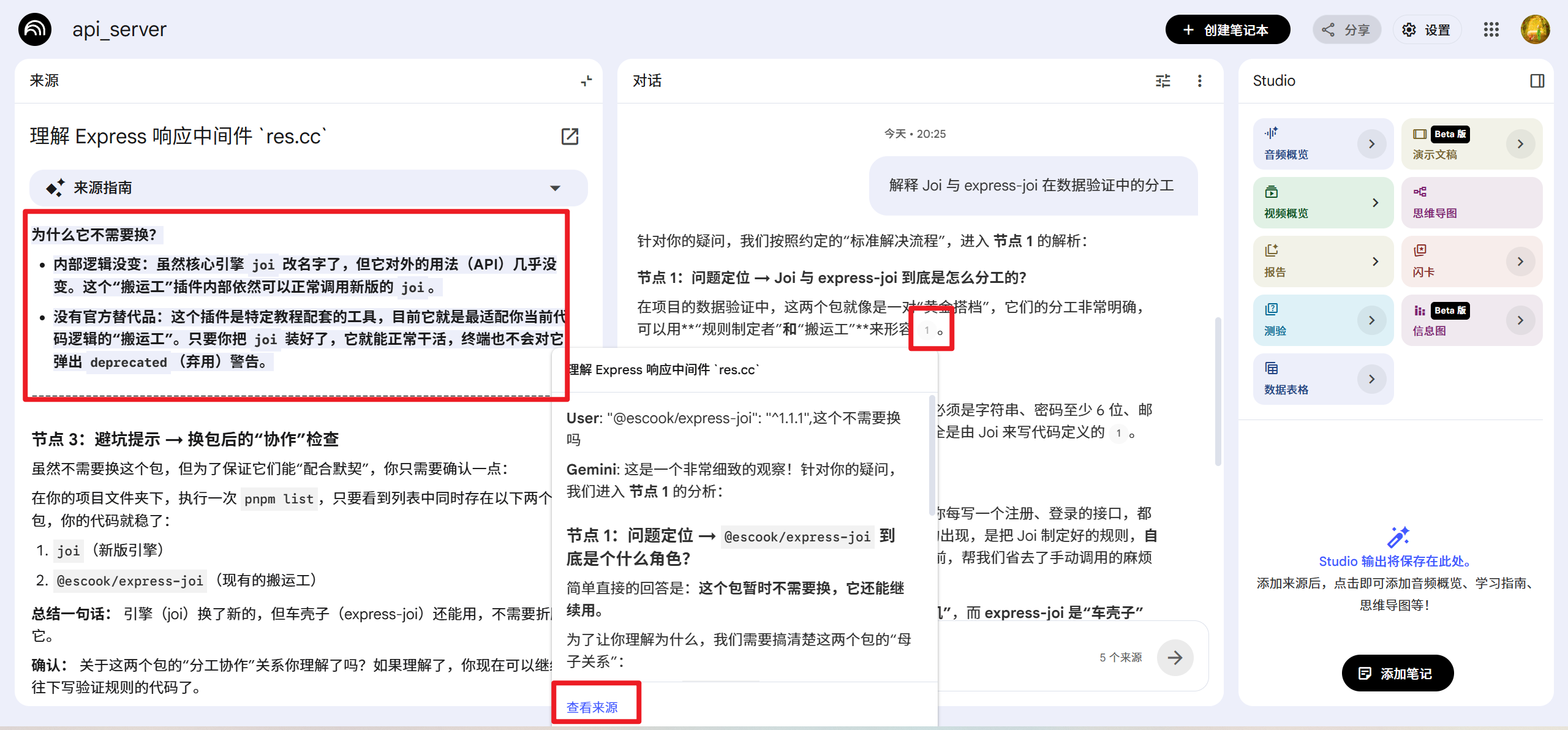Click the 视频概览 card
Viewport: 1568px width, 730px height.
tap(1323, 203)
